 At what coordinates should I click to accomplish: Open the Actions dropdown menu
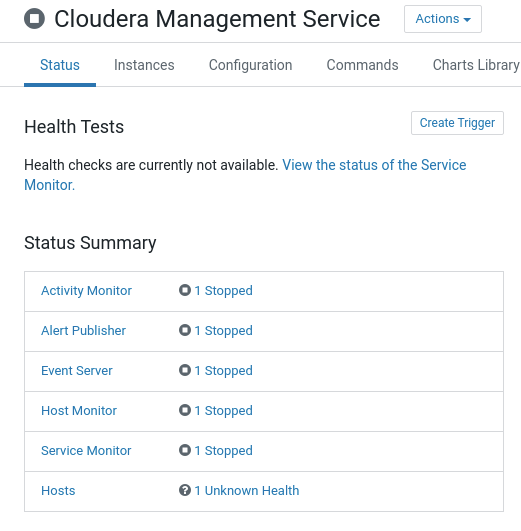click(x=443, y=19)
